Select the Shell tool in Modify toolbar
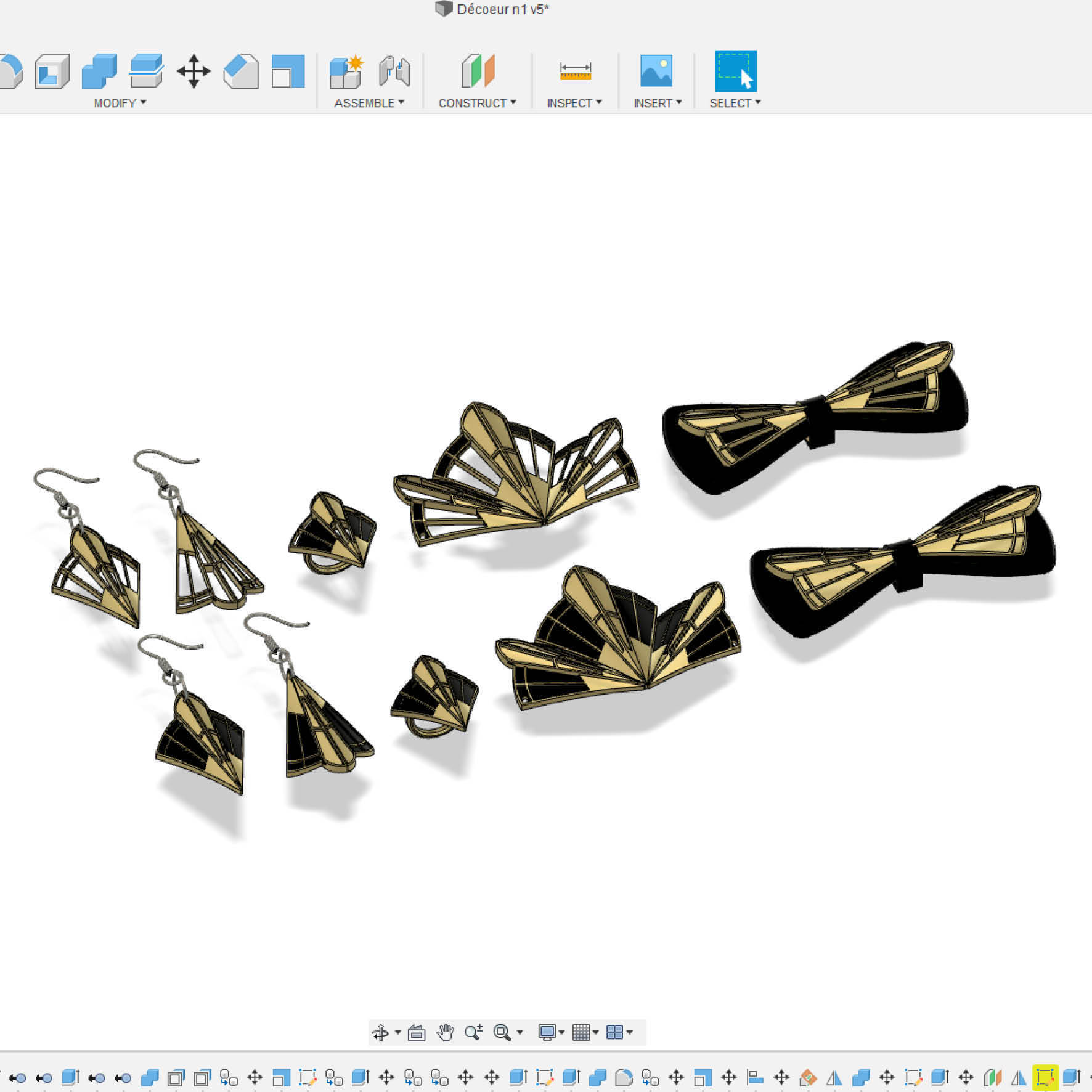 pos(52,71)
